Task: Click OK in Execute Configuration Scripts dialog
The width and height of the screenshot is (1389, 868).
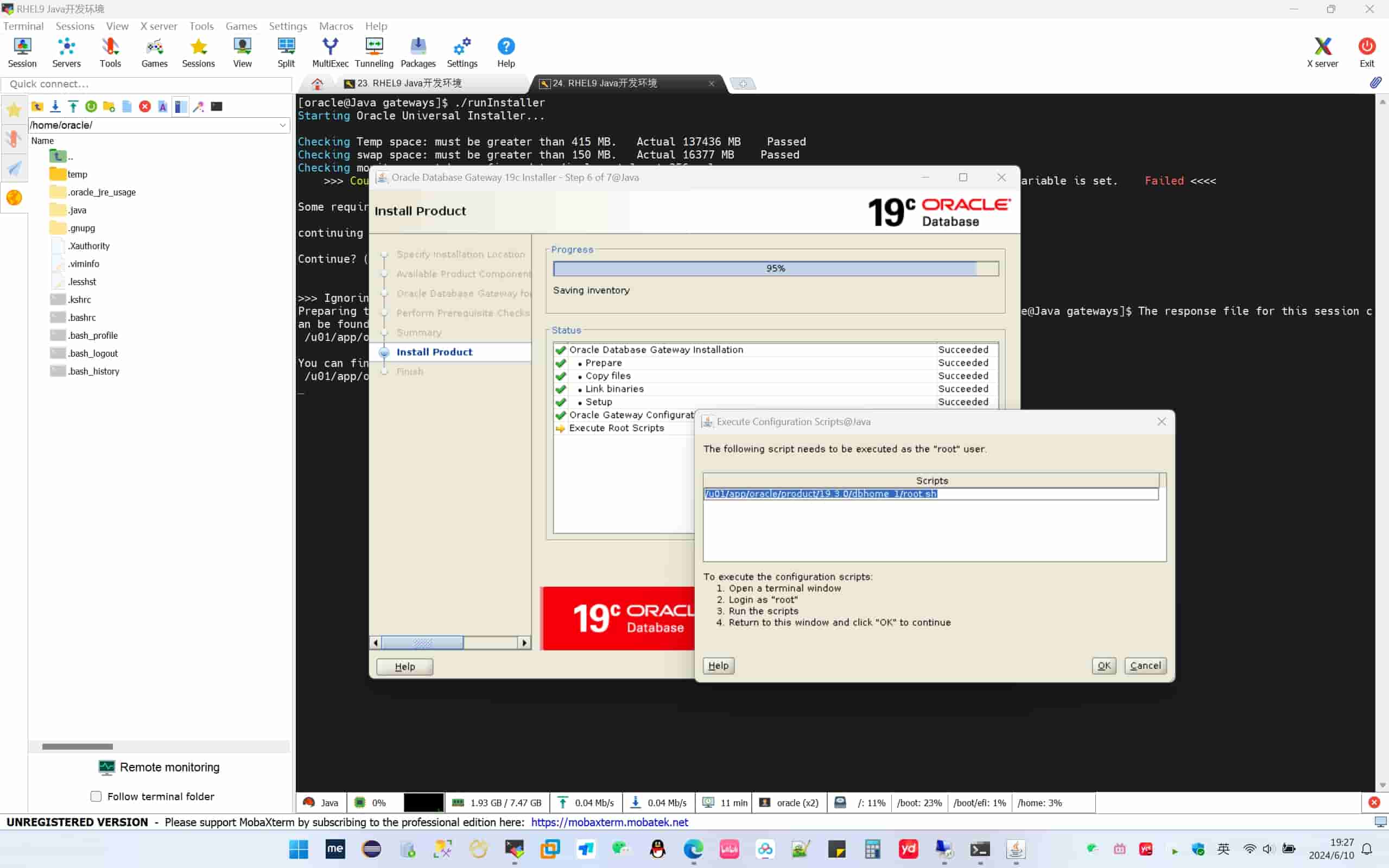Action: 1103,666
